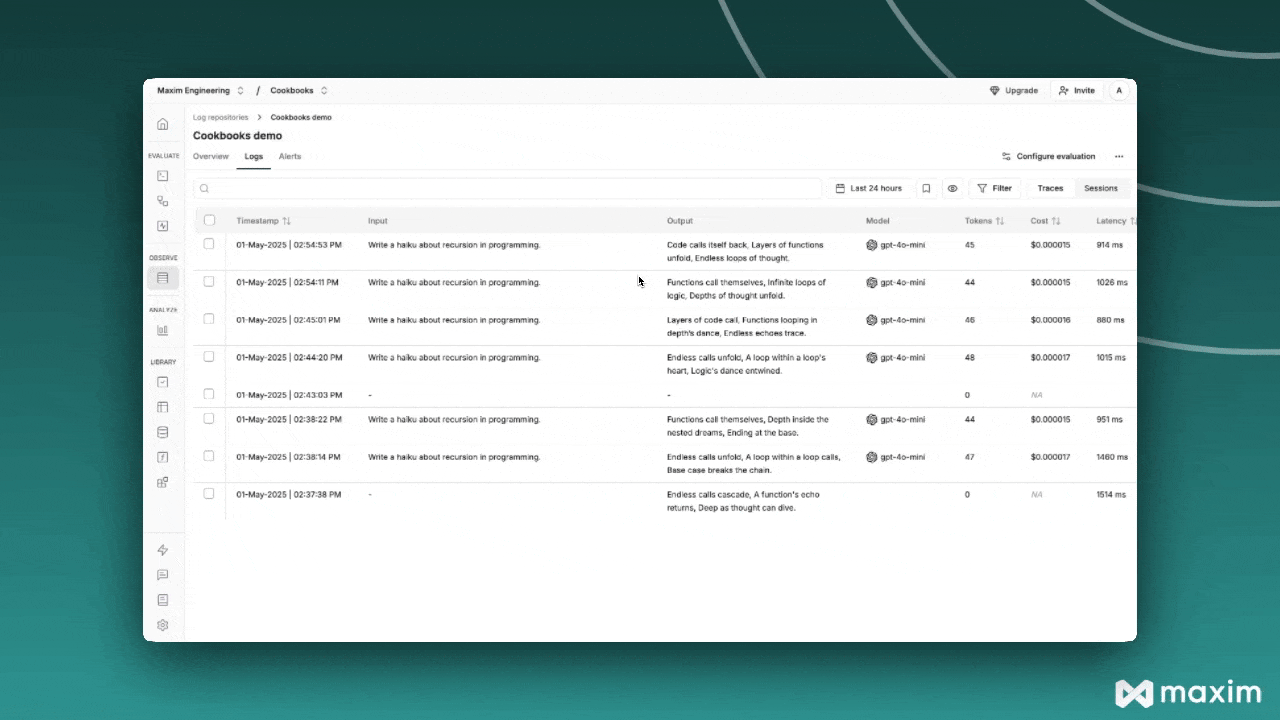
Task: Switch to the Alerts tab
Action: coord(290,156)
